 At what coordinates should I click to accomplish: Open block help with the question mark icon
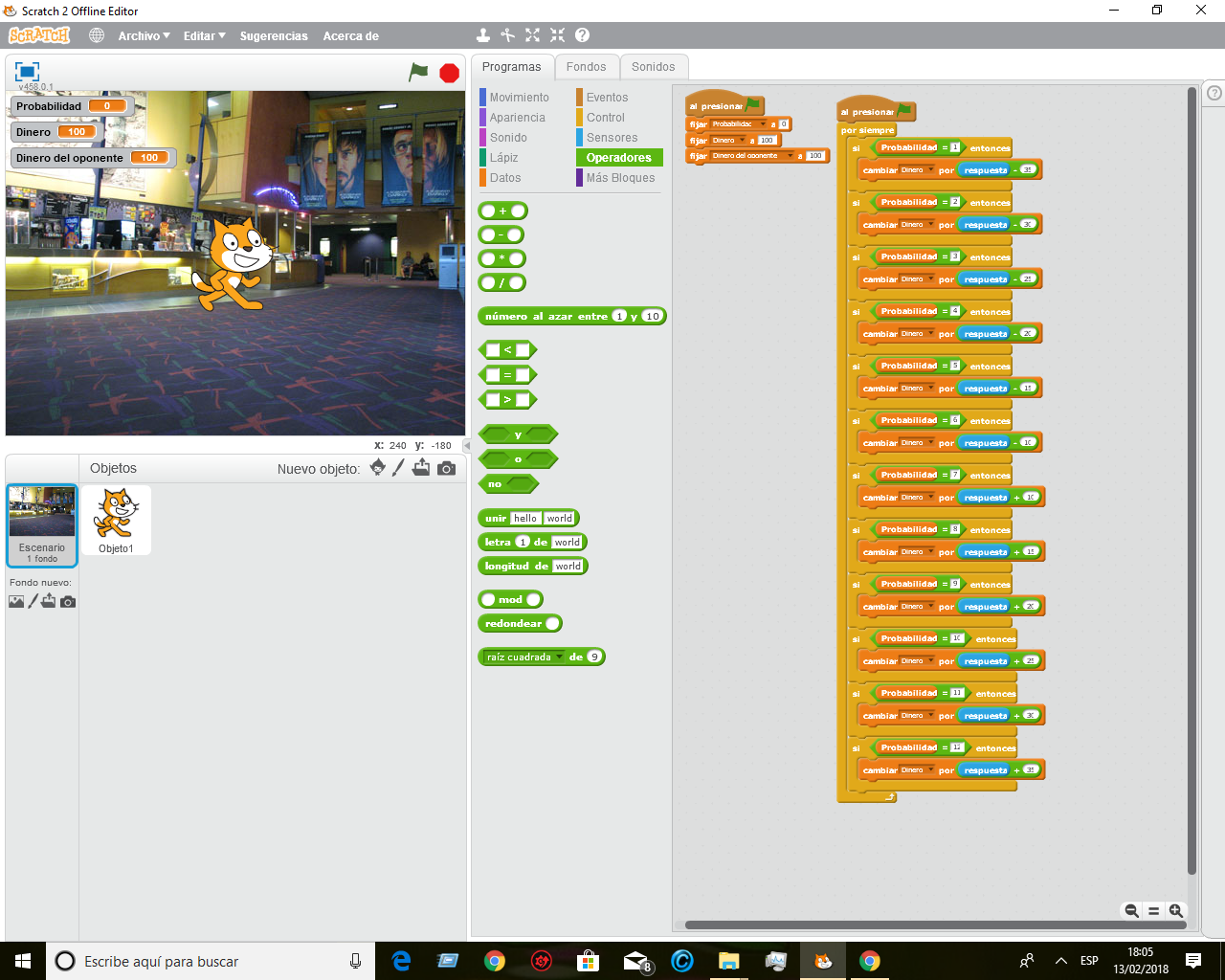coord(581,34)
